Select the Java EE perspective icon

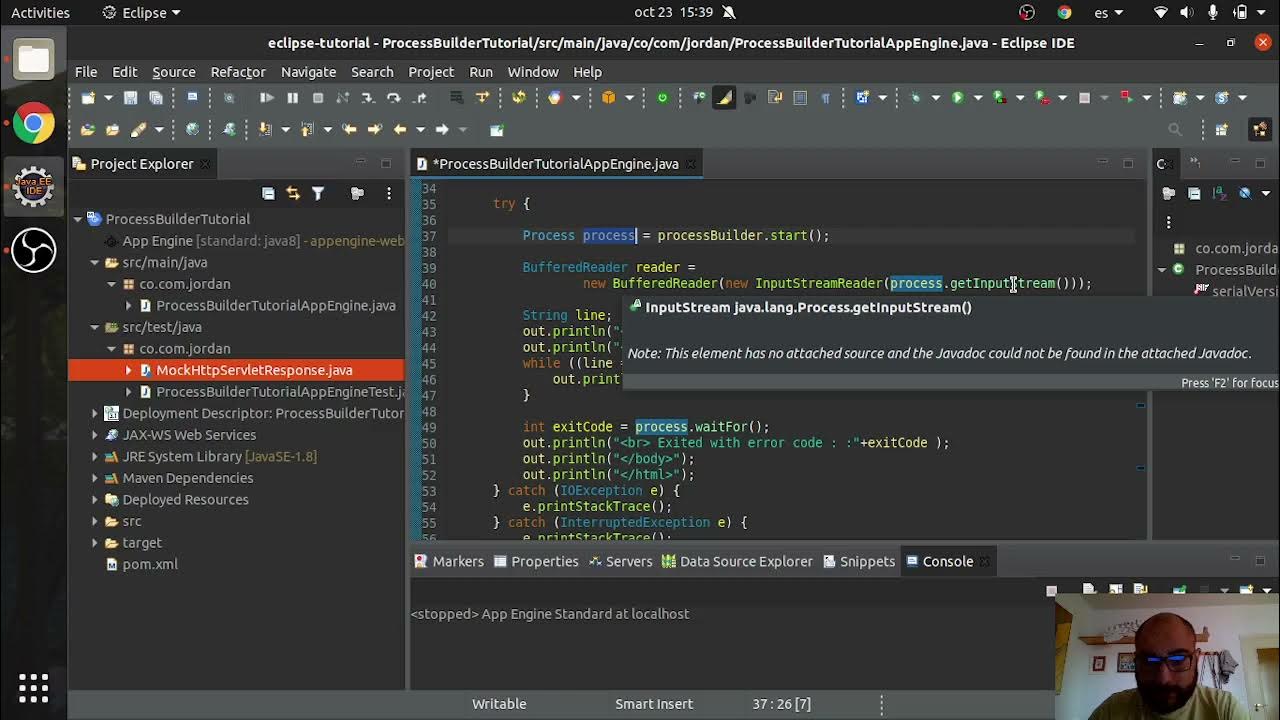click(1259, 129)
